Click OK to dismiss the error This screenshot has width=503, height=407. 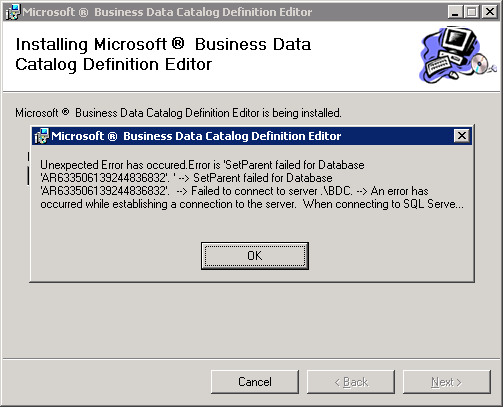255,256
